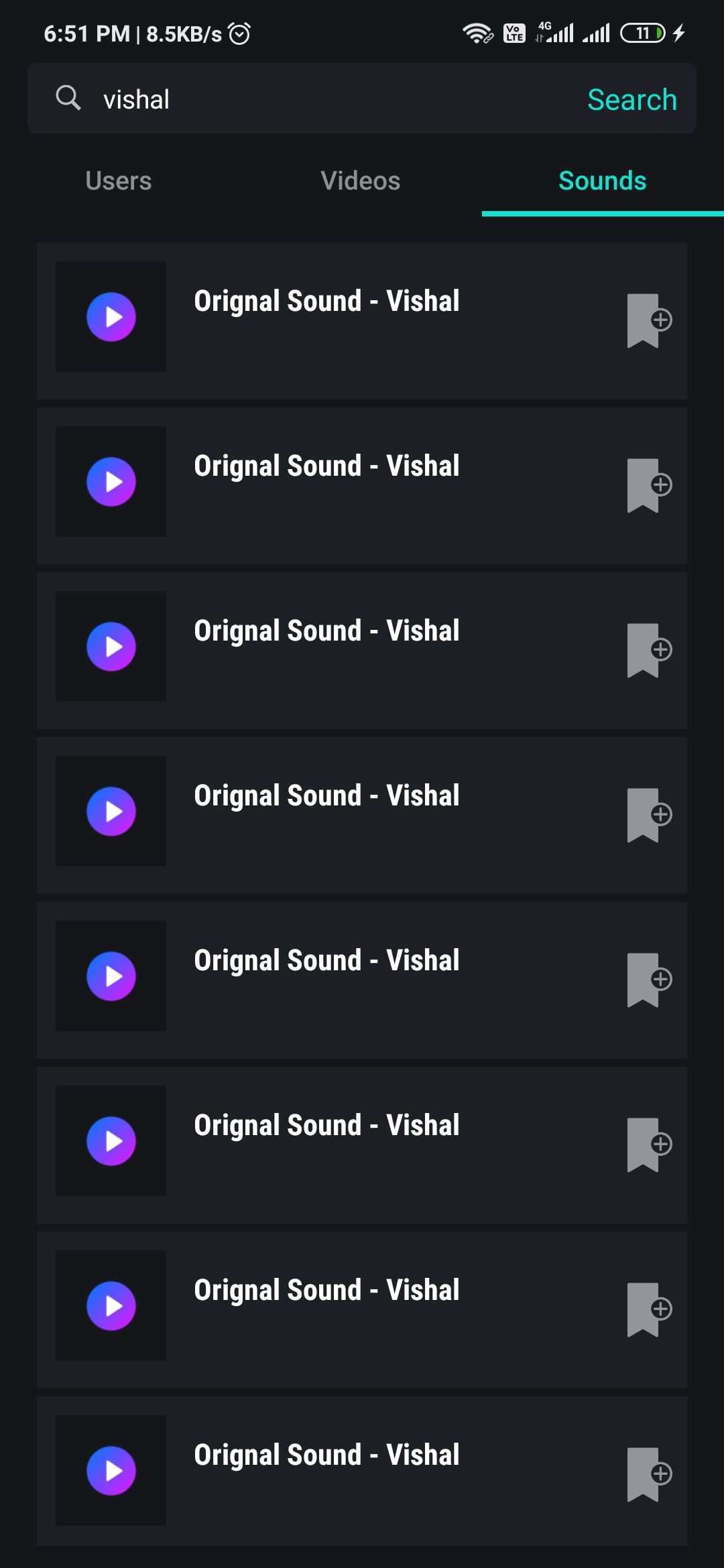Add the third sound to bookmarks
This screenshot has width=724, height=1568.
649,650
